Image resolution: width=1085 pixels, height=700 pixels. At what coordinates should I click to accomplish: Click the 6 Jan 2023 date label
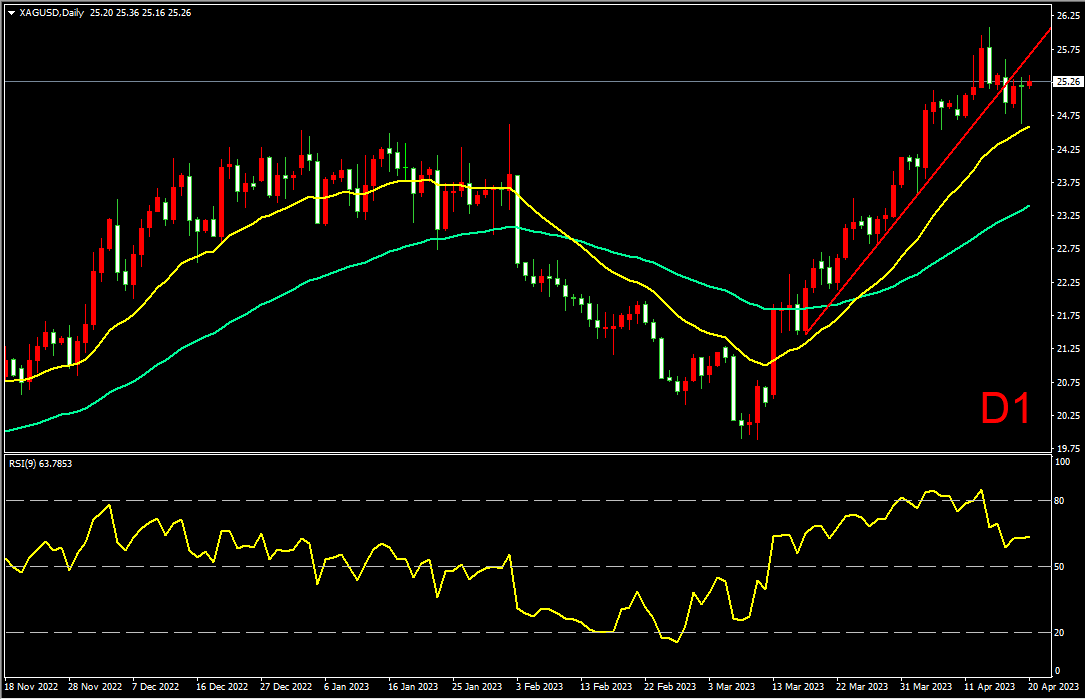tap(347, 687)
